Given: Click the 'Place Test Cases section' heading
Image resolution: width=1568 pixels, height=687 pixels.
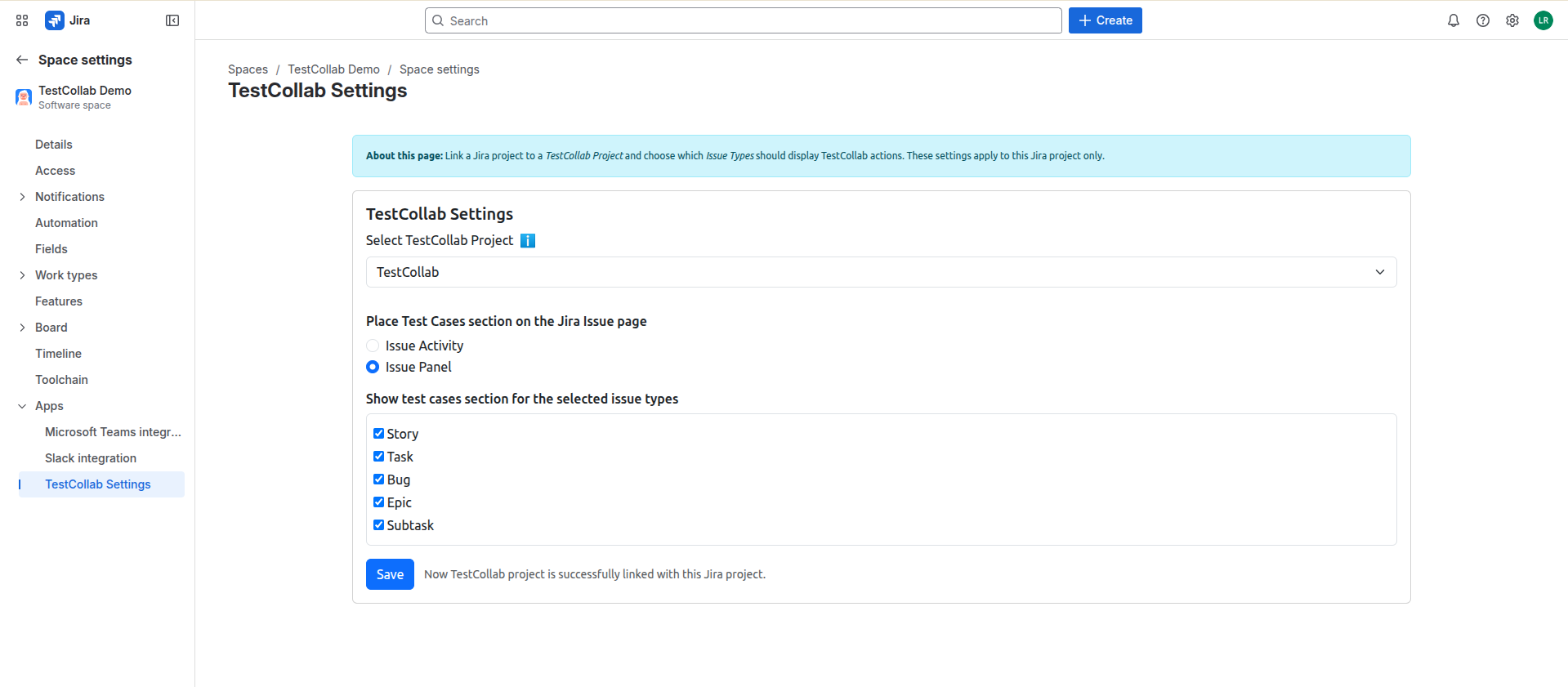Looking at the screenshot, I should click(507, 321).
